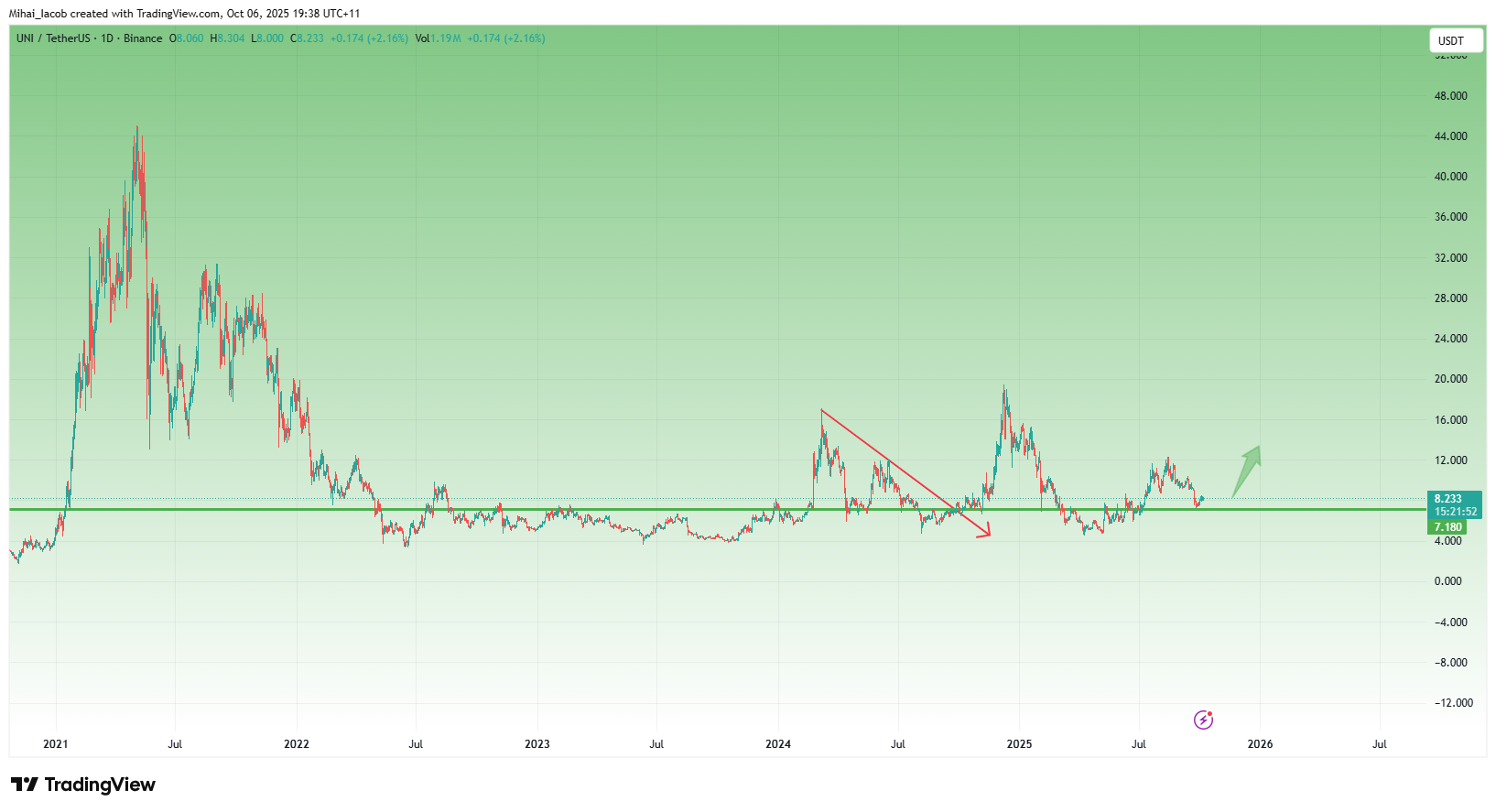Click the green 7.180 horizontal line price tag
1496x812 pixels.
point(1447,527)
